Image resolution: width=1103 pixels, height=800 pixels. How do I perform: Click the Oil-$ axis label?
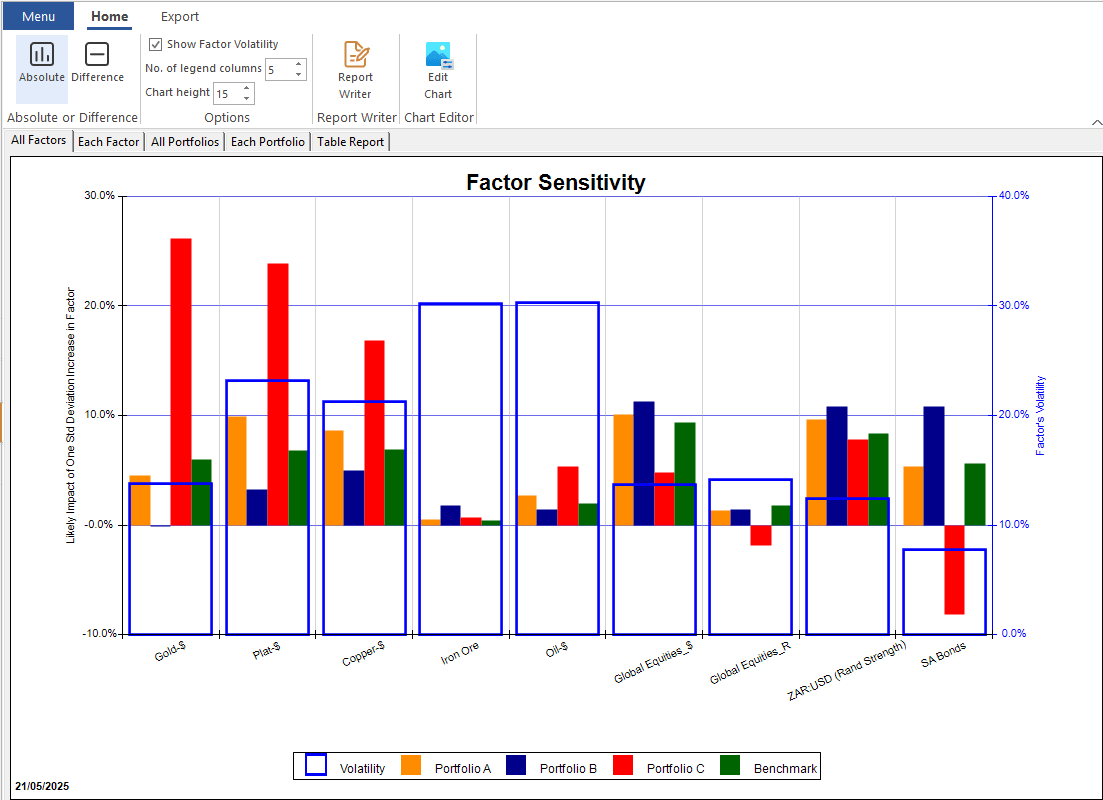557,649
